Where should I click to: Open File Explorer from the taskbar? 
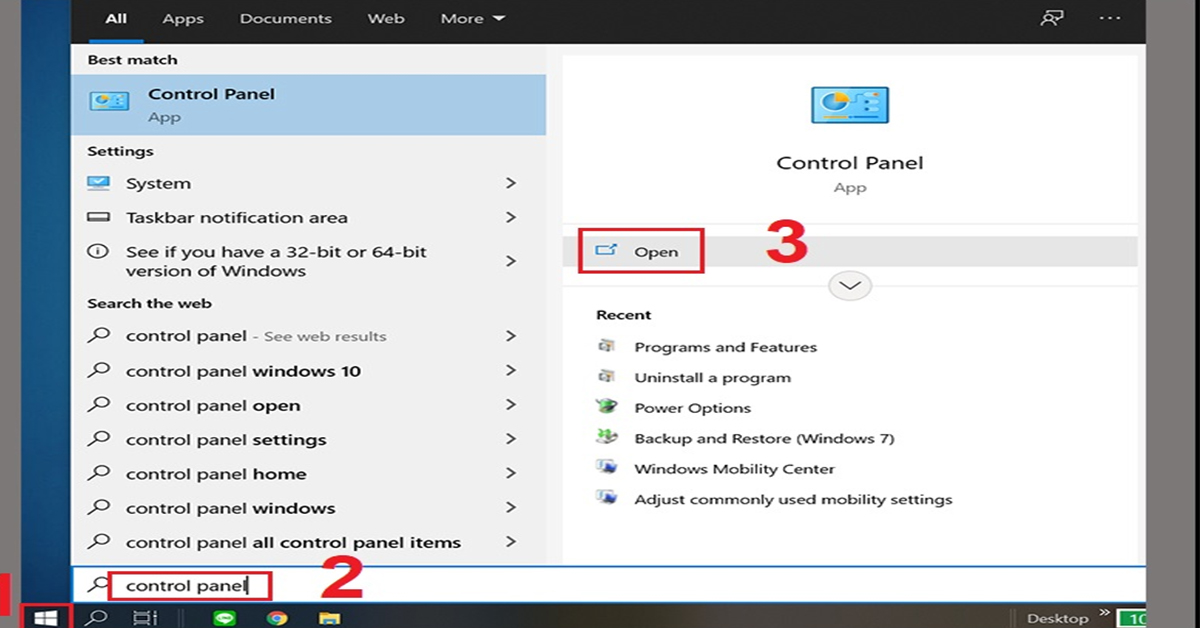pos(329,617)
